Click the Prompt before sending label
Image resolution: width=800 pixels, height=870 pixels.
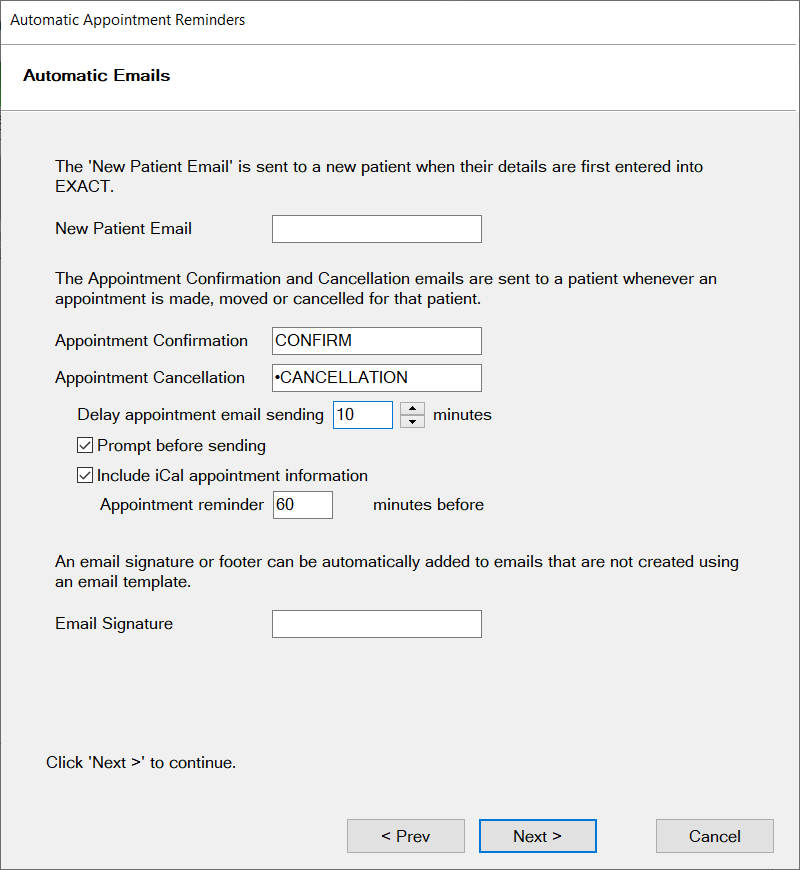tap(181, 446)
